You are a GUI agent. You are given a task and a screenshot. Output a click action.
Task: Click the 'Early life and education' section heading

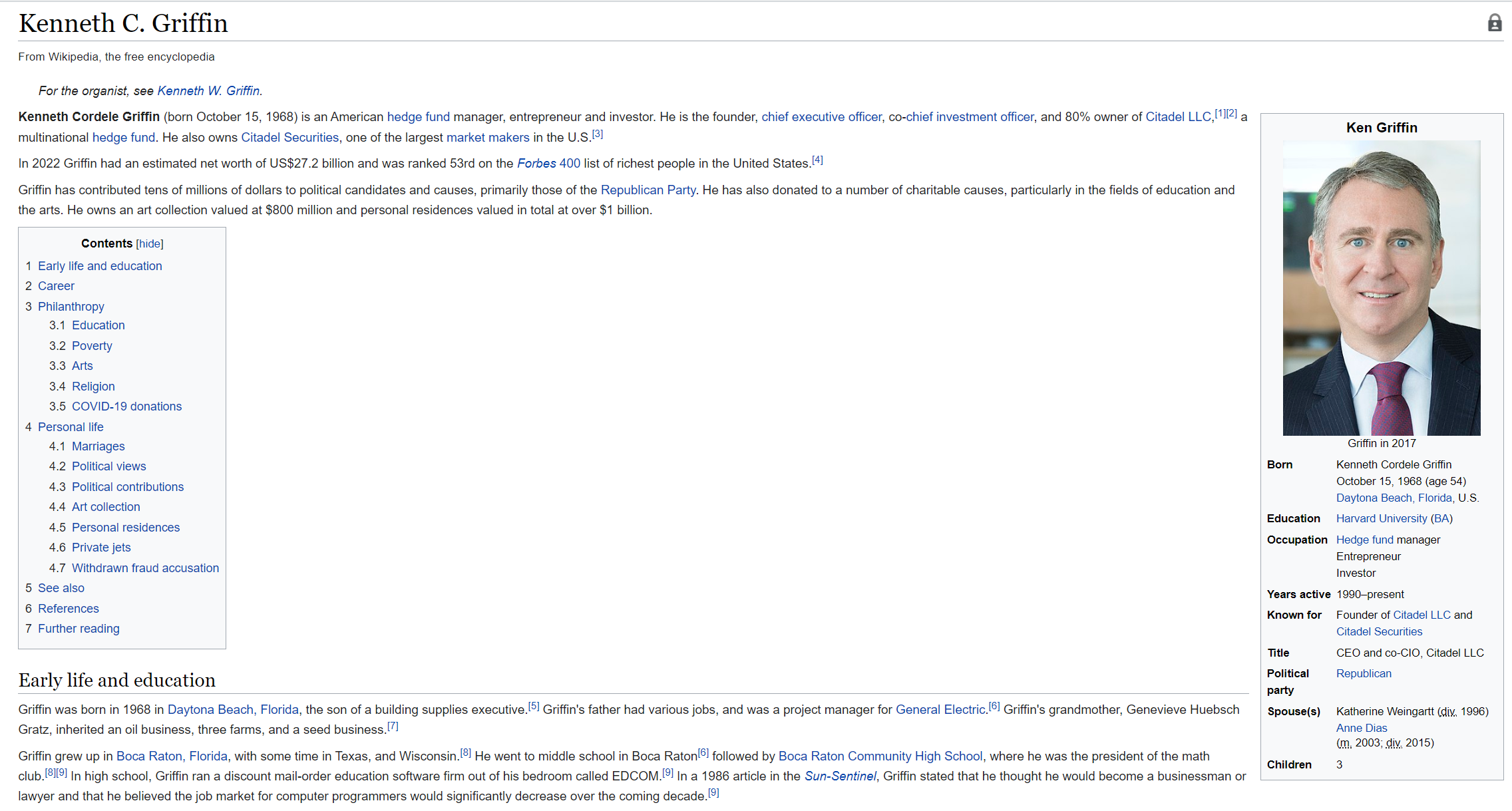point(117,680)
